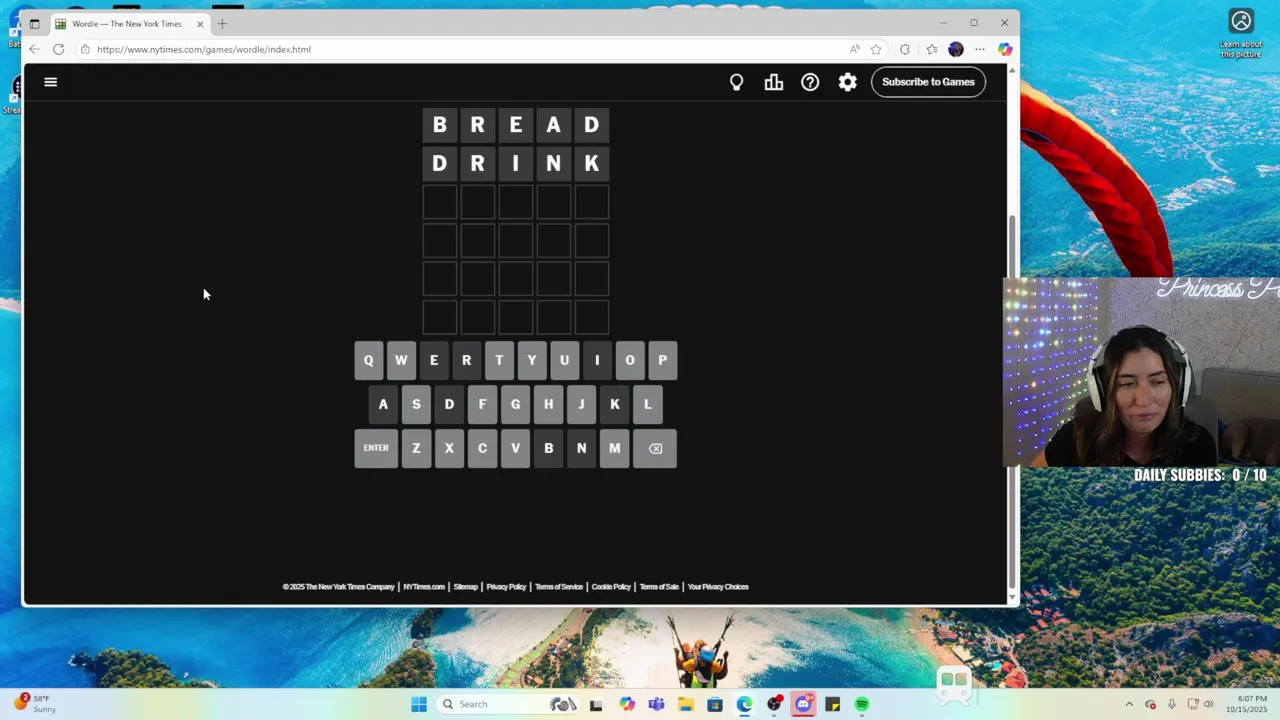Screen dimensions: 1280x720
Task: Tap the V key on Wordle keyboard
Action: click(x=515, y=448)
